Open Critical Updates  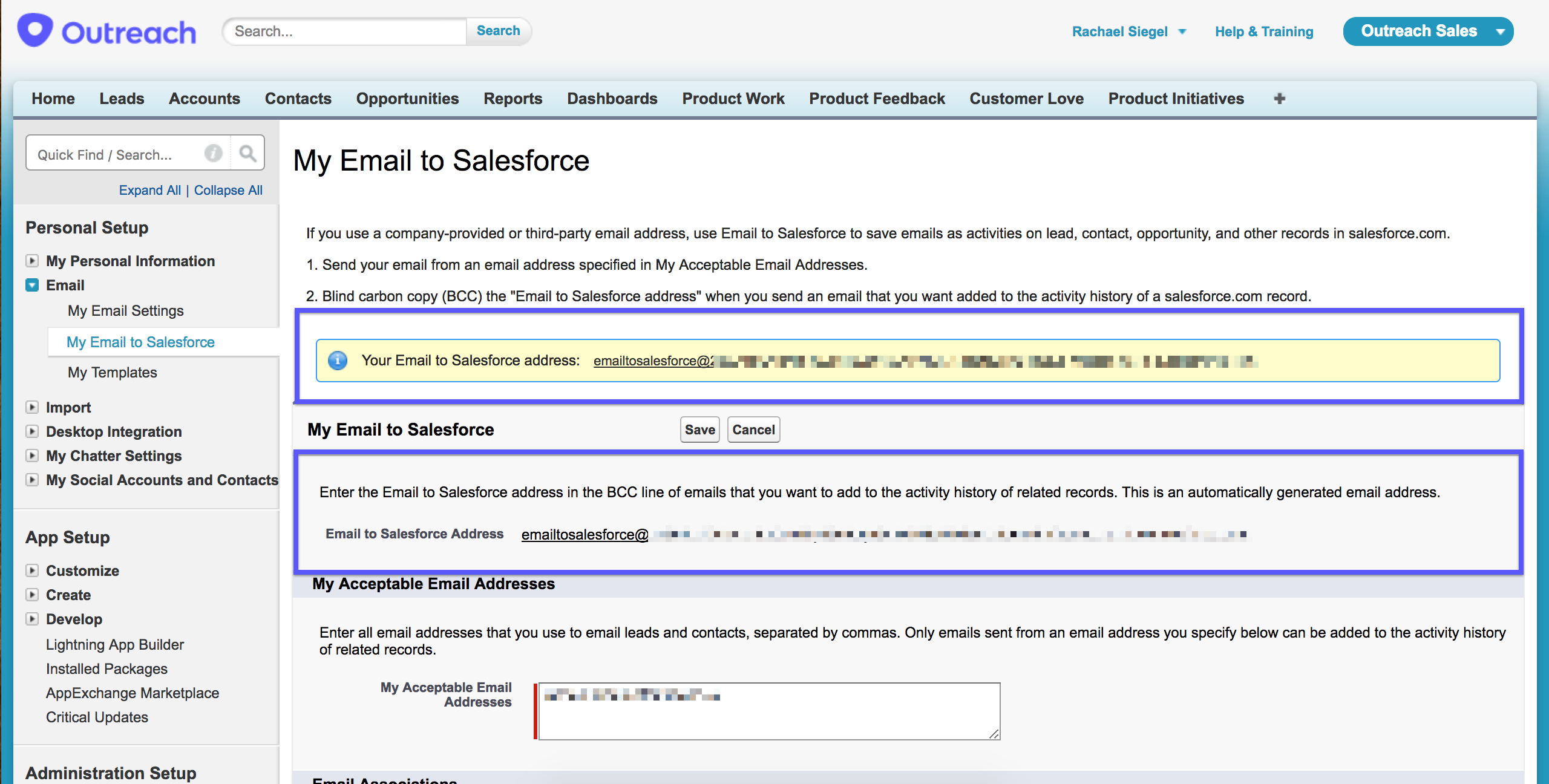coord(97,717)
